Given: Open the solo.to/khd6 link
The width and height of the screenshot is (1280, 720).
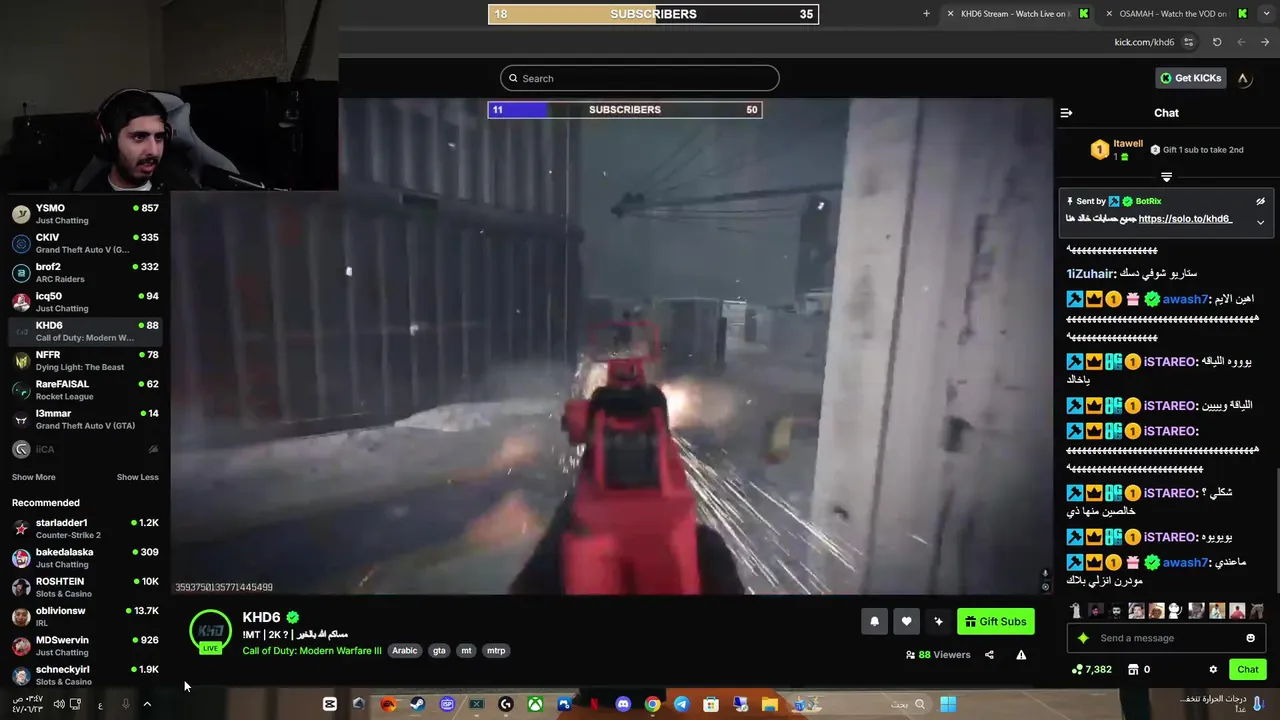Looking at the screenshot, I should pos(1185,219).
